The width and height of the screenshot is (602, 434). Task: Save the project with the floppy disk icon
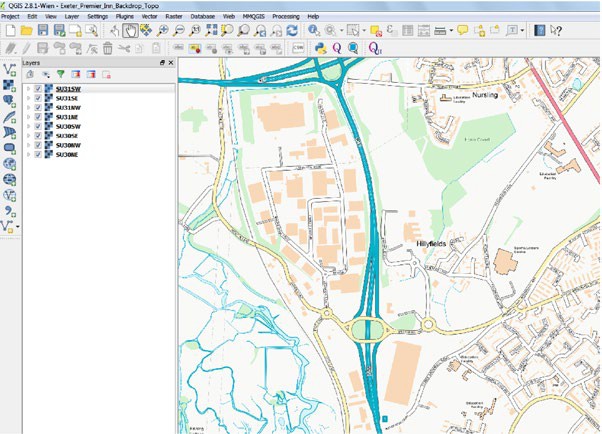tap(43, 30)
